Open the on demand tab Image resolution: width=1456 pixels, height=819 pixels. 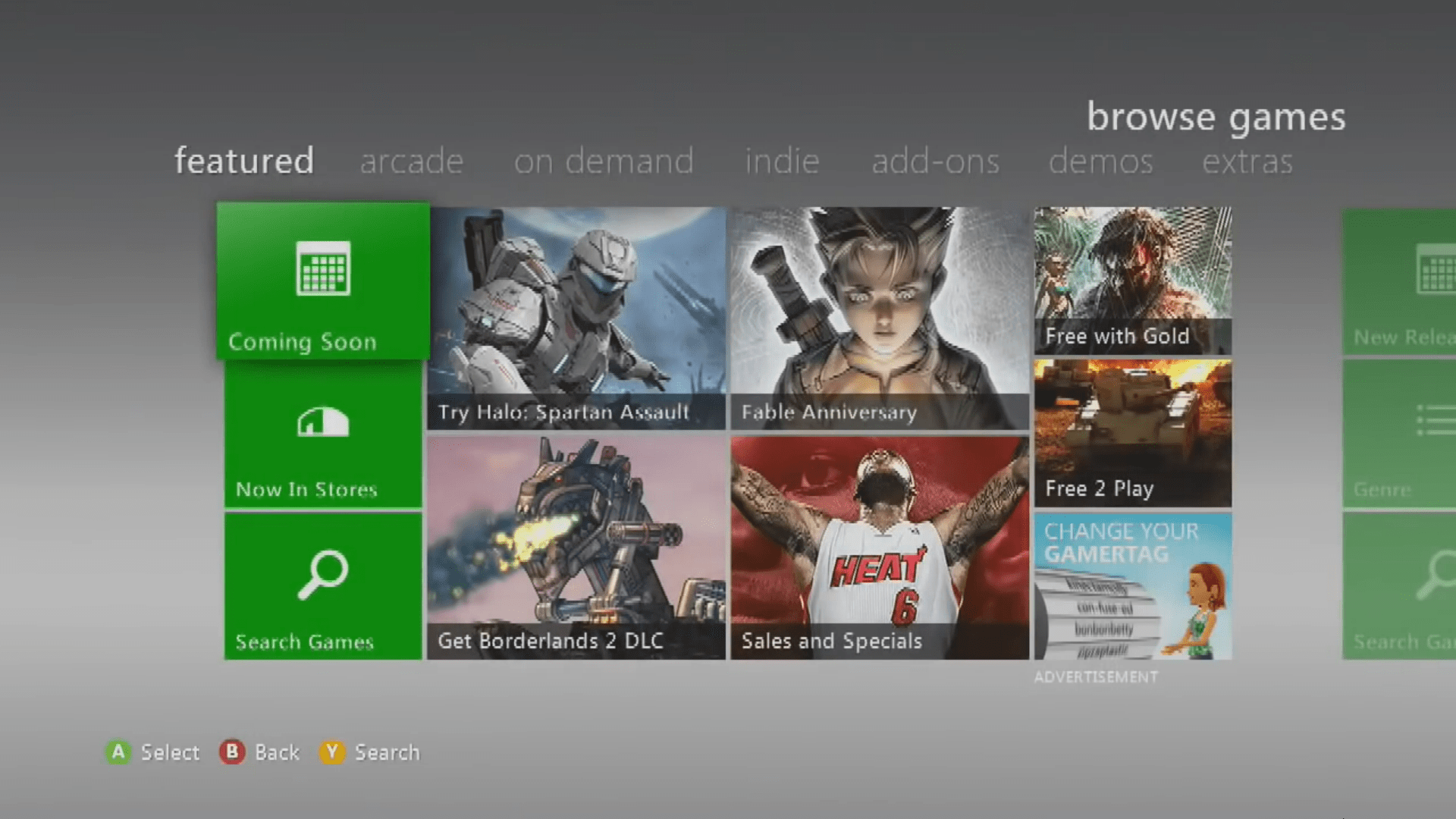click(604, 162)
